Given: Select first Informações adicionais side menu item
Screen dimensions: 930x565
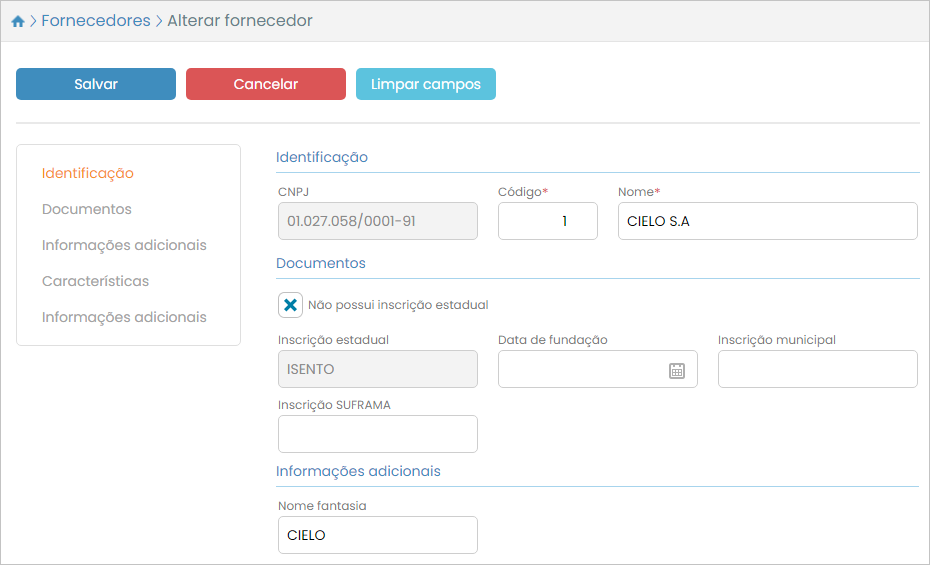Looking at the screenshot, I should point(124,245).
